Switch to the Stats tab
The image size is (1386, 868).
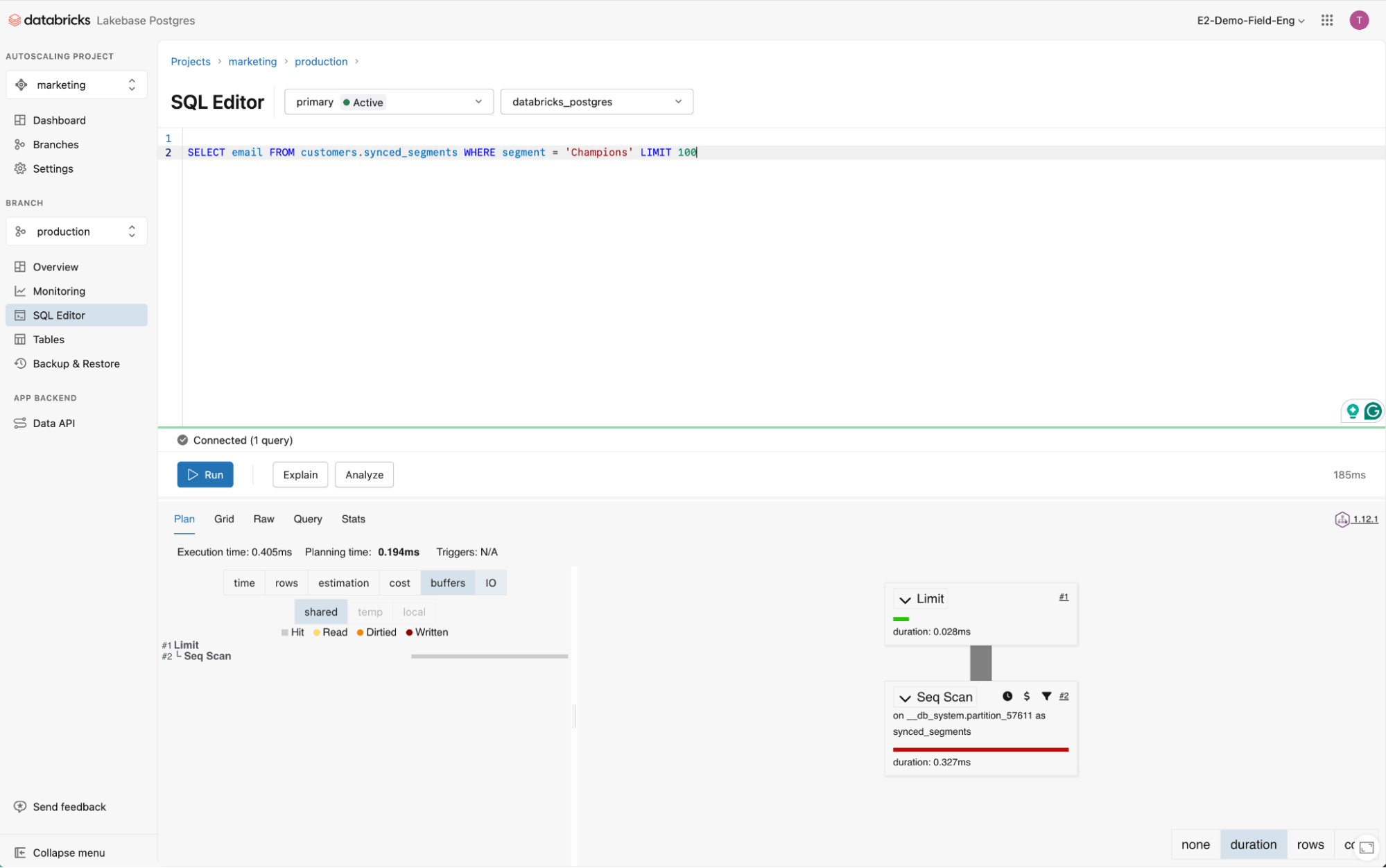click(353, 519)
